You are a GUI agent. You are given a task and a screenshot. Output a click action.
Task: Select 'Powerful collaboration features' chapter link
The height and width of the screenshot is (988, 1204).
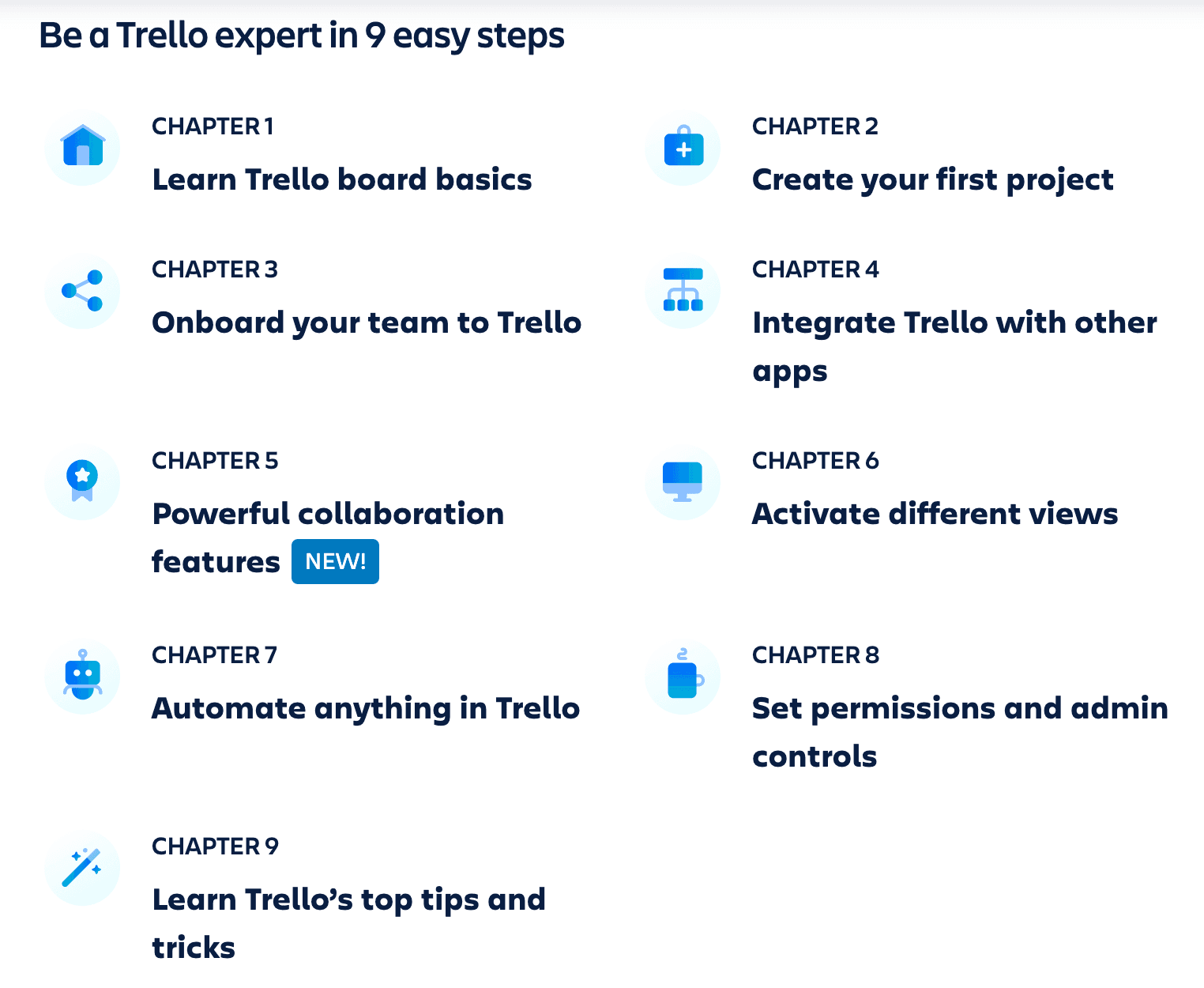click(x=328, y=515)
